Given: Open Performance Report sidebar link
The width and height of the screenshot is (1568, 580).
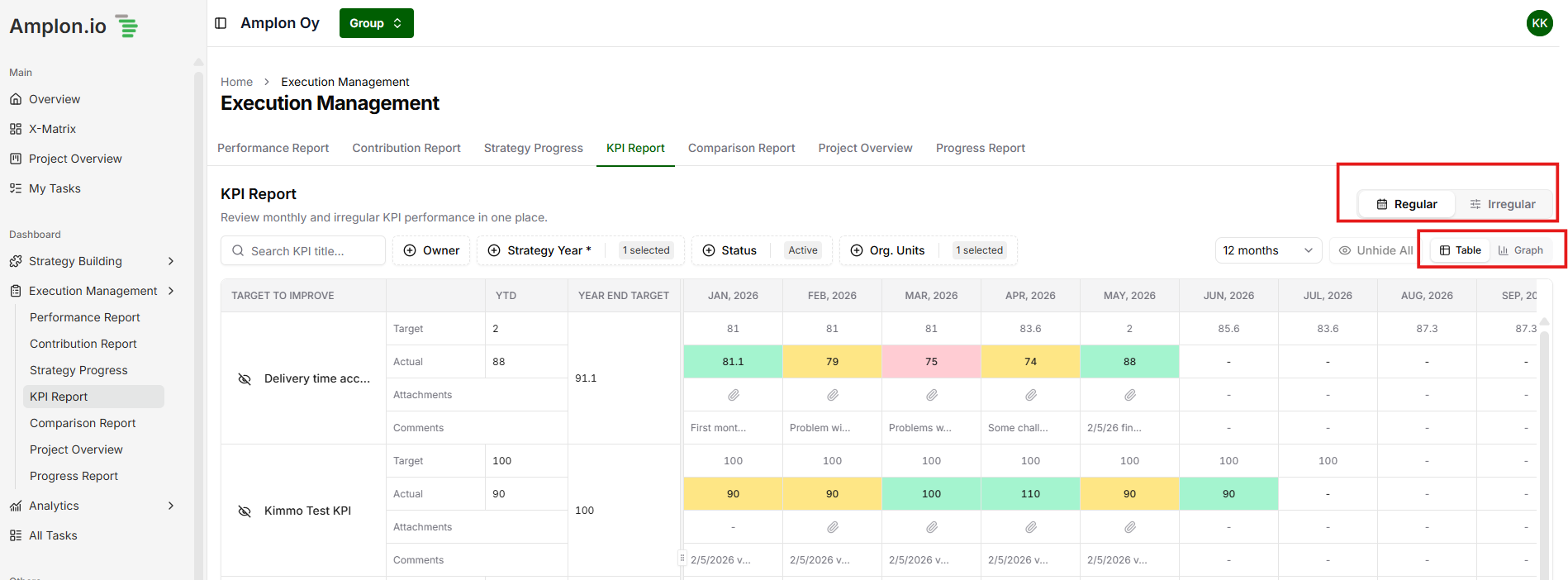Looking at the screenshot, I should click(x=85, y=317).
